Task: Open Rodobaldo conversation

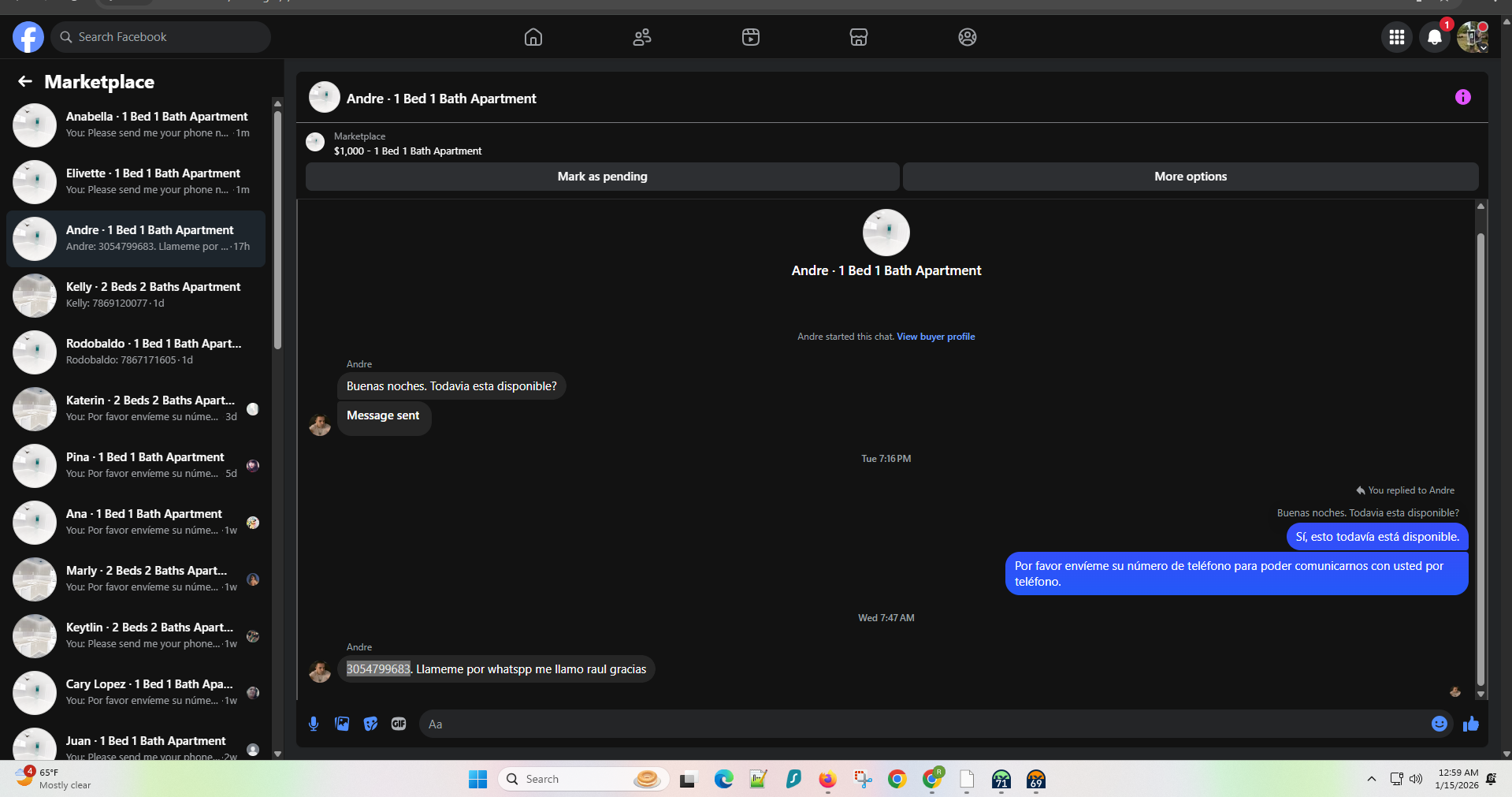Action: click(136, 352)
